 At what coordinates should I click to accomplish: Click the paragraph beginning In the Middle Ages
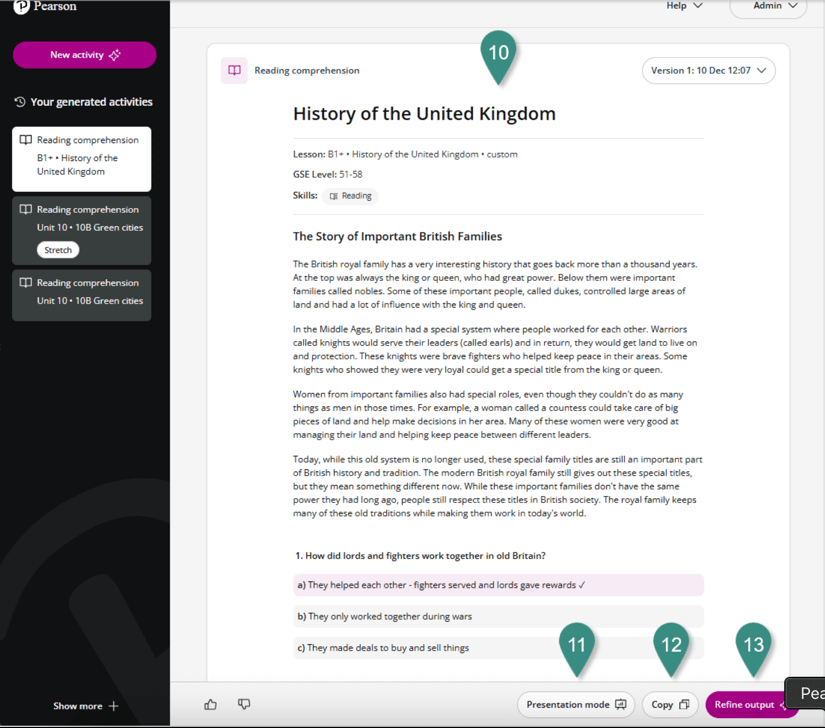495,349
